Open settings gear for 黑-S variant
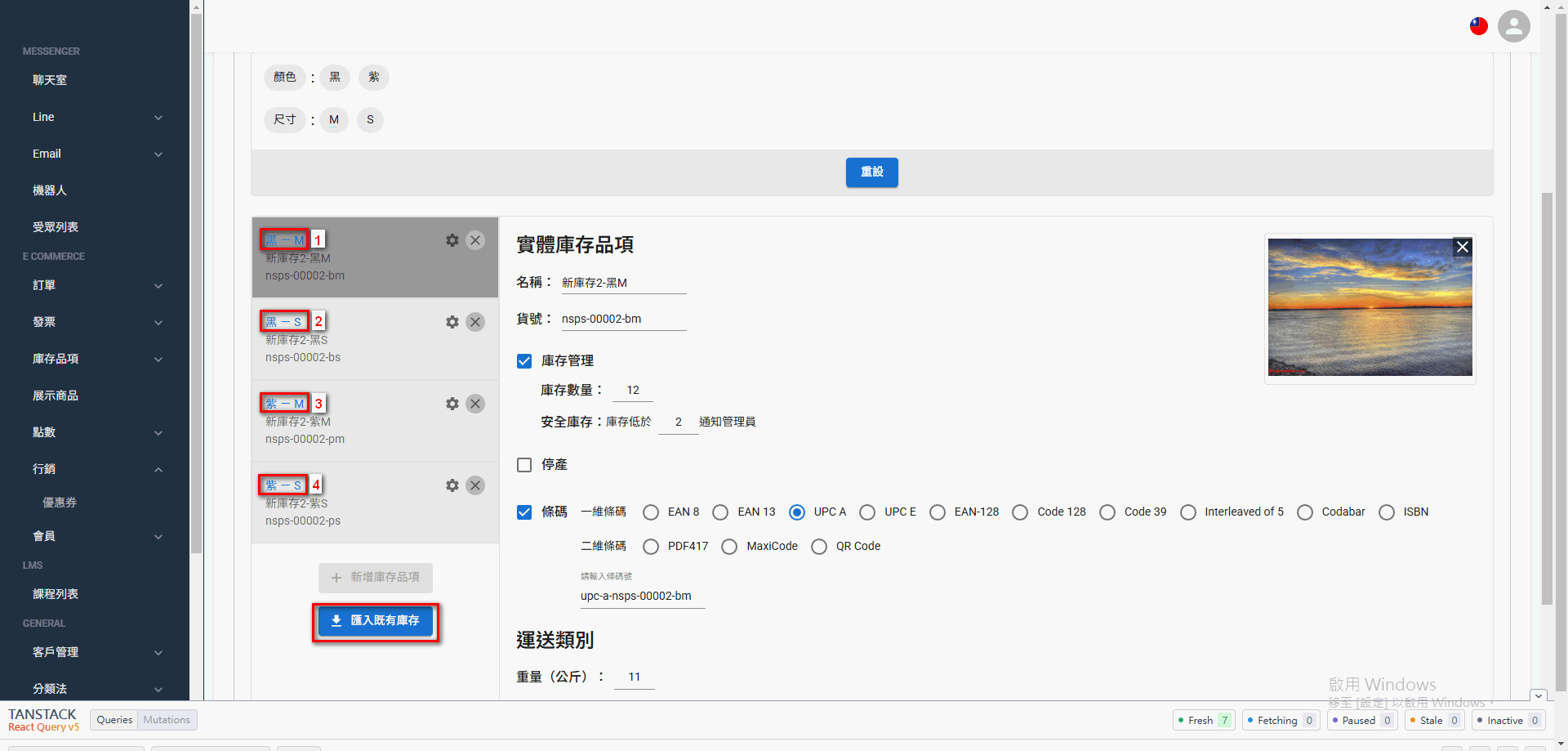Image resolution: width=1568 pixels, height=751 pixels. pos(452,322)
